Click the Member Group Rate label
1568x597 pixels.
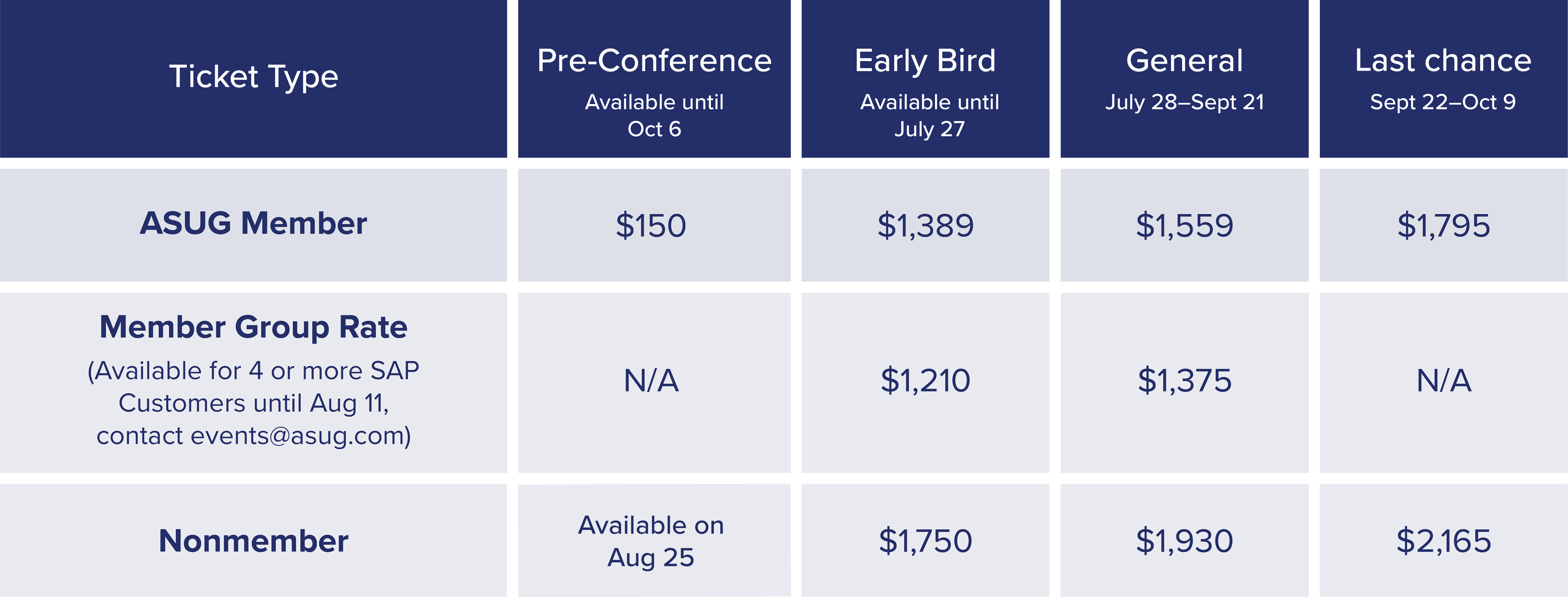253,327
